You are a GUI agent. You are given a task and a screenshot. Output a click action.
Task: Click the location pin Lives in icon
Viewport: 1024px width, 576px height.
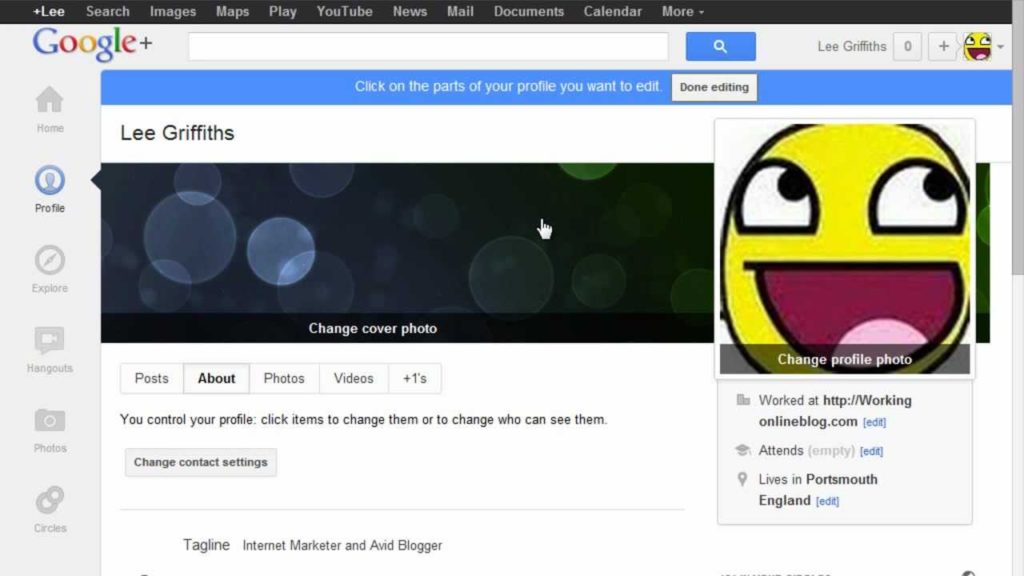tap(743, 479)
